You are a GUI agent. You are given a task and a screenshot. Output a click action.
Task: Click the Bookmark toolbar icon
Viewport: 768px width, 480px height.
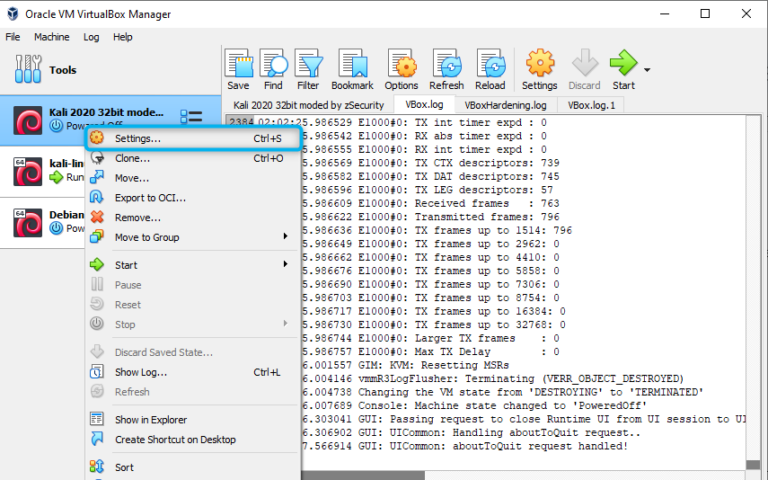tap(352, 69)
